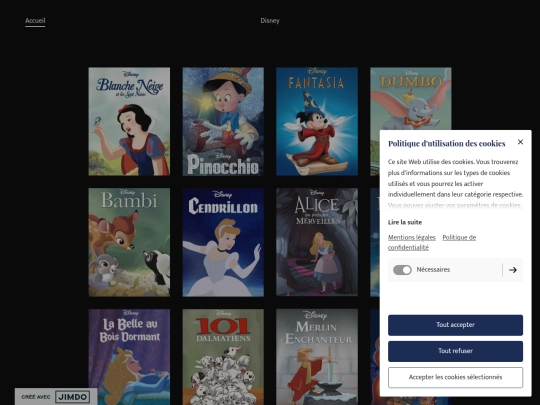Expand Lire la suite text
Screen dimensions: 540x405
point(405,222)
